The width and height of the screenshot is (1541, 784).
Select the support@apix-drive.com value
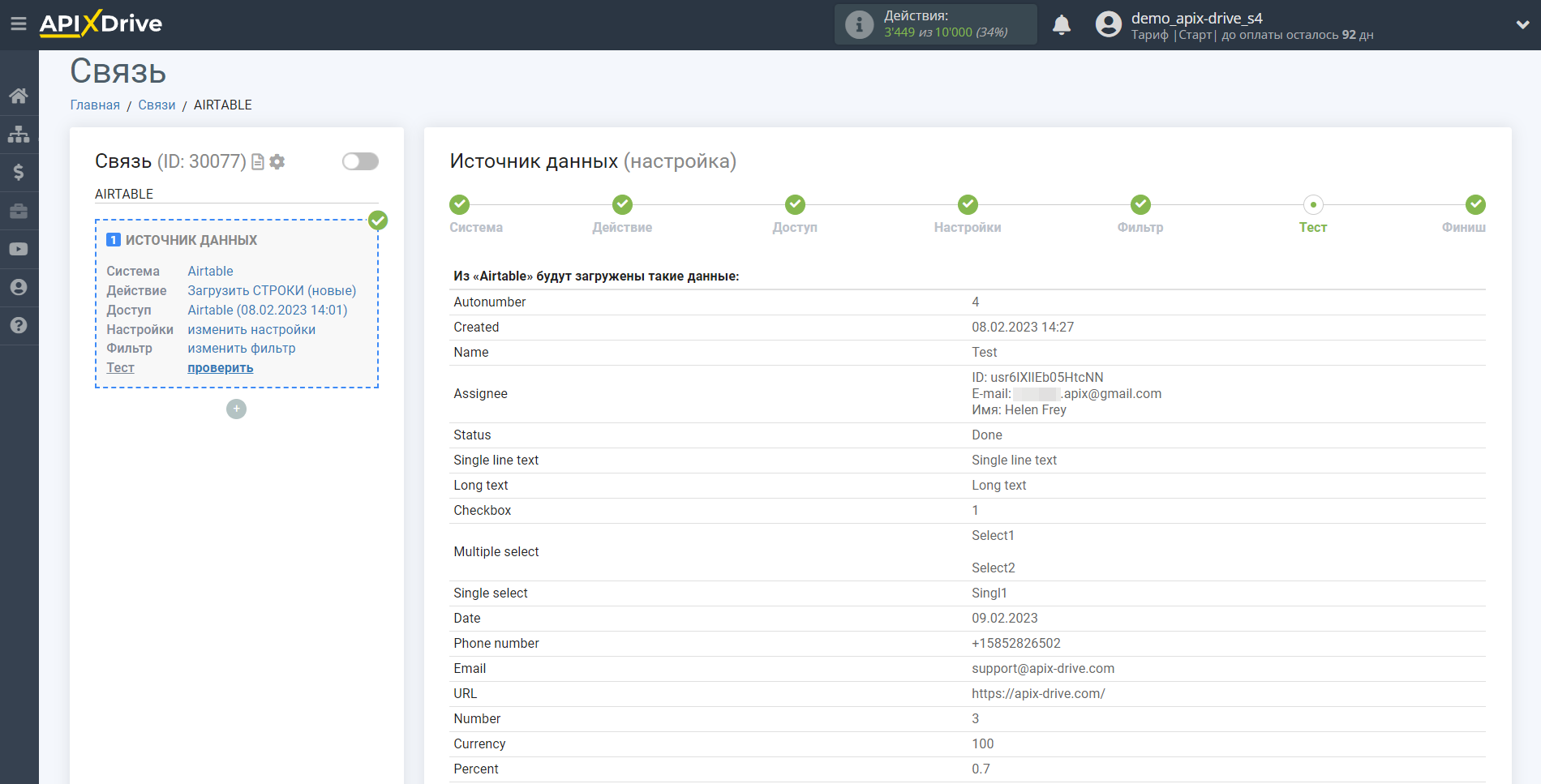pos(1043,668)
